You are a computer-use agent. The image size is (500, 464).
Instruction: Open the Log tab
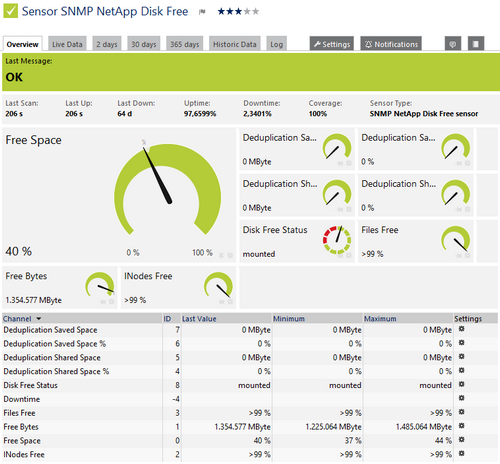(x=276, y=44)
